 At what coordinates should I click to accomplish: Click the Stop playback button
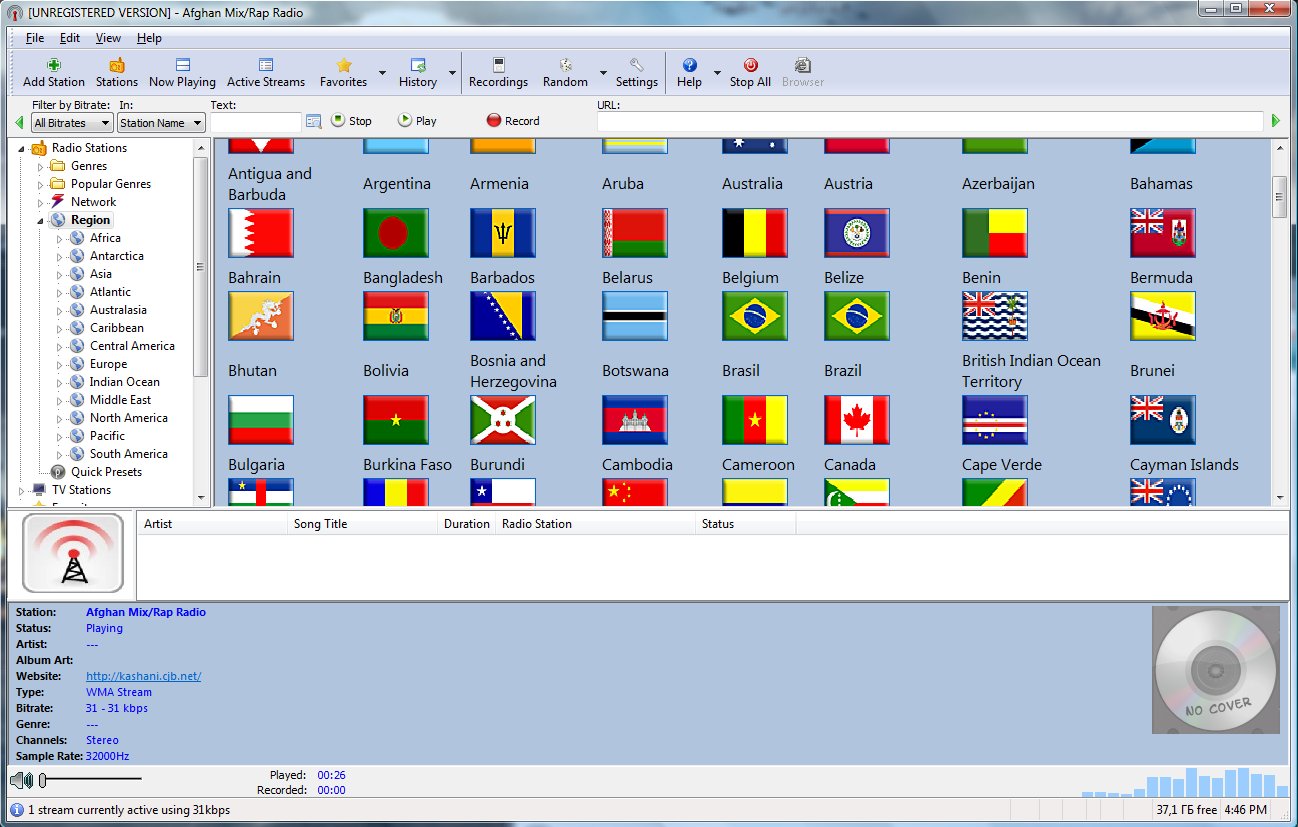(x=351, y=121)
